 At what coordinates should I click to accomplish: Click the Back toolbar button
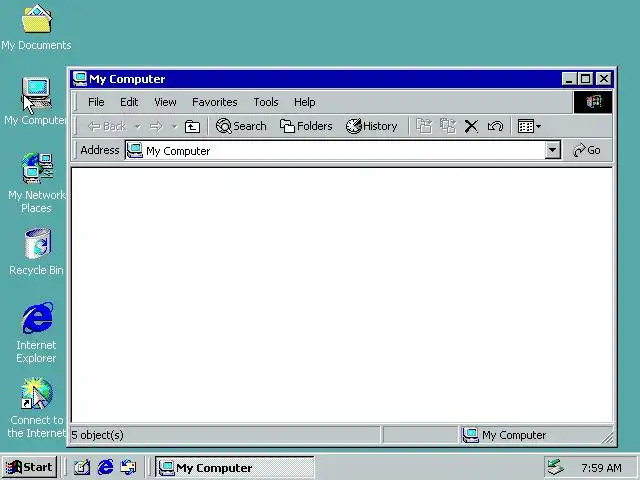click(107, 127)
